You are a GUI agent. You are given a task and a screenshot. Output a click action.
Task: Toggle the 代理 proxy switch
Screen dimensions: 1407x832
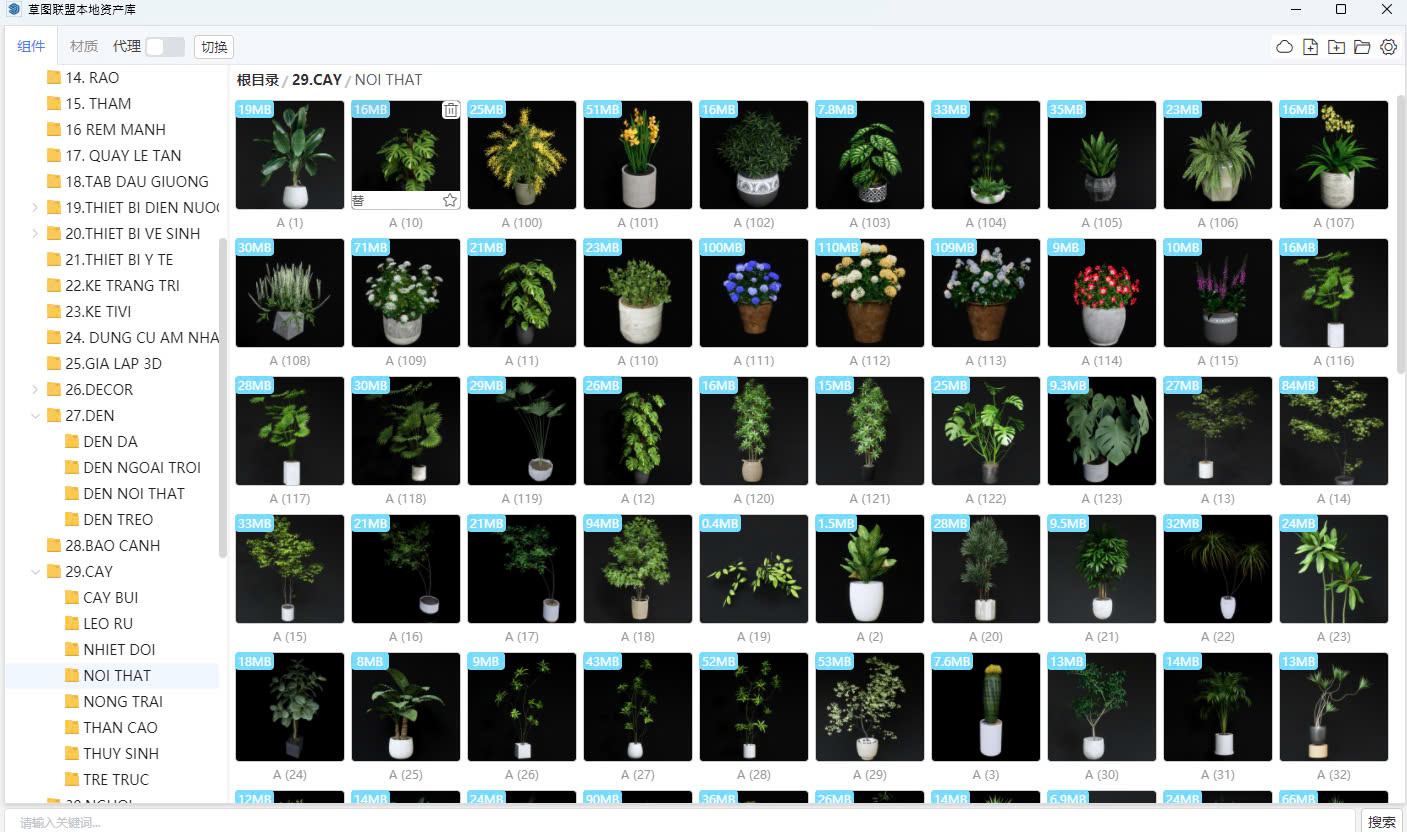pos(165,47)
